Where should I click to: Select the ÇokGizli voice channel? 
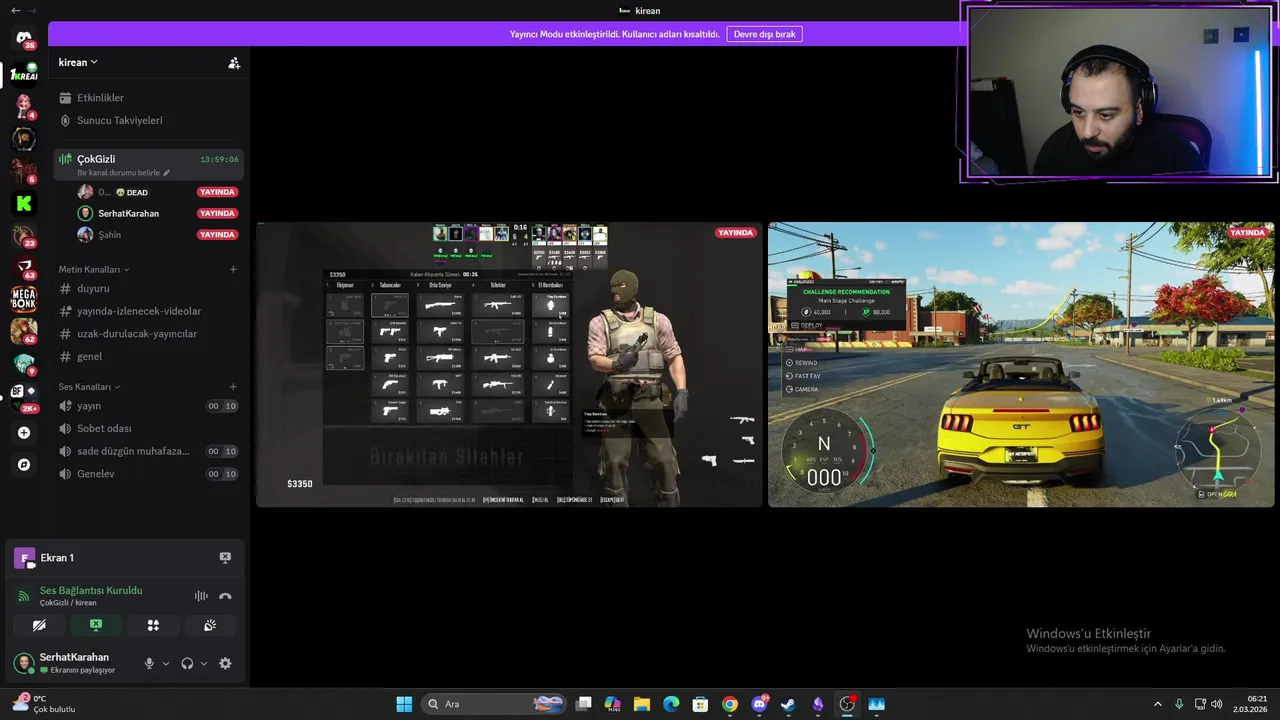coord(148,164)
